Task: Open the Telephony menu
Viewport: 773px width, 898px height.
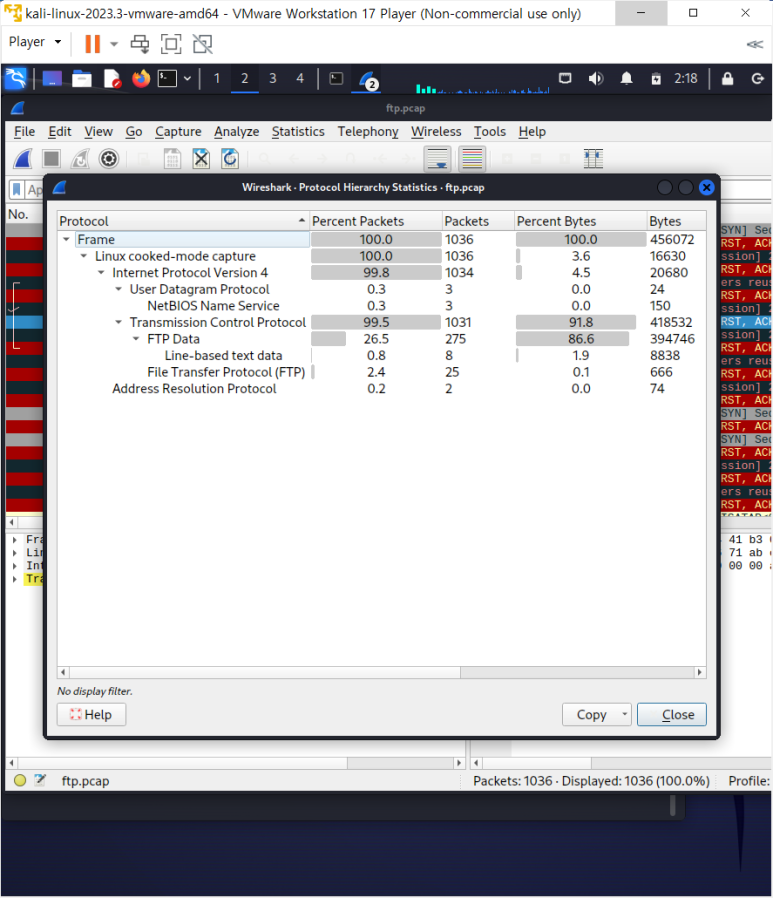Action: [368, 131]
